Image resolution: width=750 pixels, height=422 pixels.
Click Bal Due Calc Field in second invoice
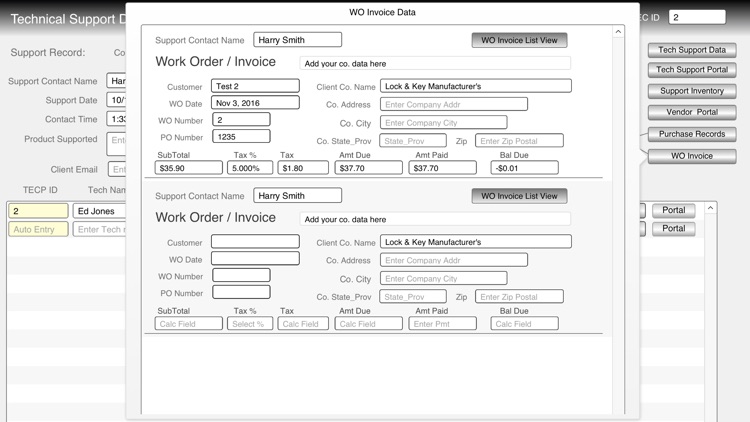(524, 323)
